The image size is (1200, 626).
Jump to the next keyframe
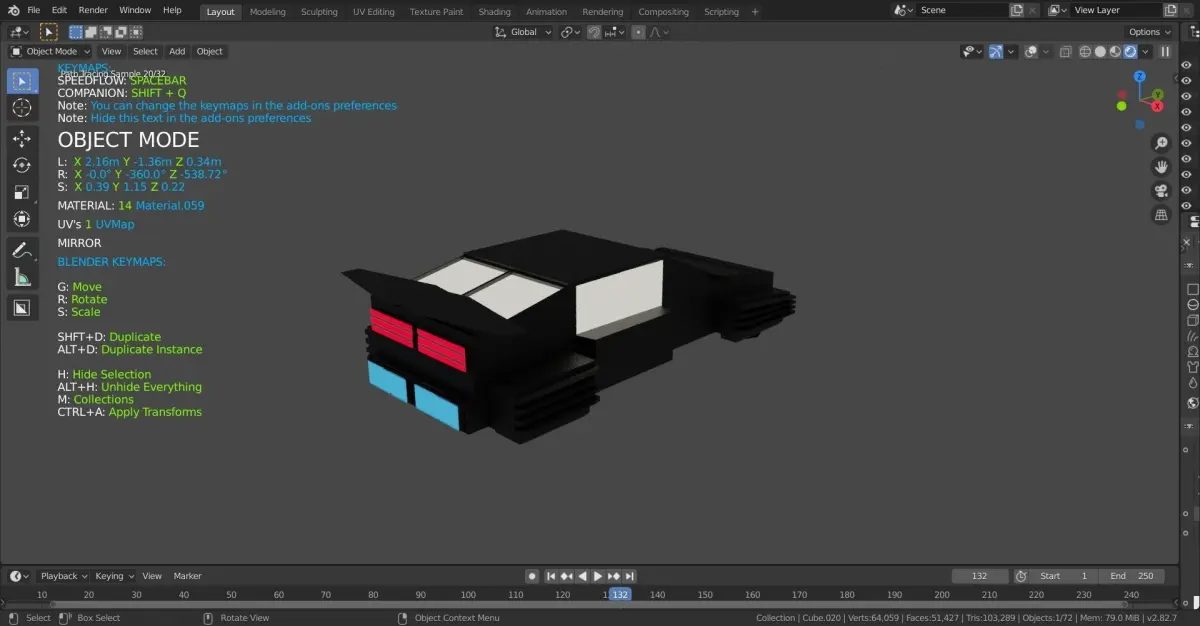614,576
